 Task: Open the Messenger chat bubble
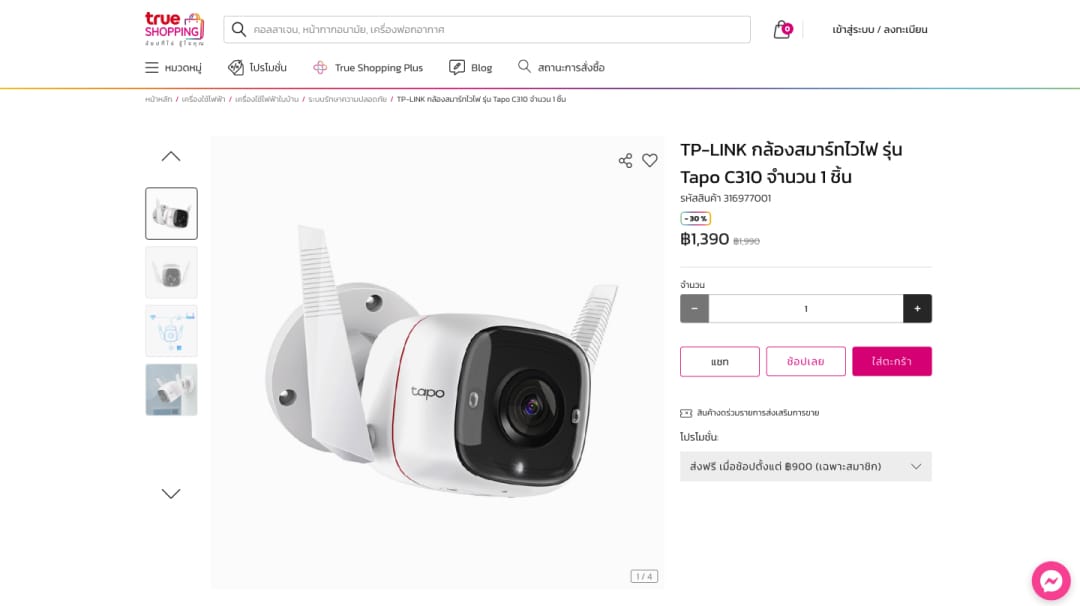point(1050,580)
